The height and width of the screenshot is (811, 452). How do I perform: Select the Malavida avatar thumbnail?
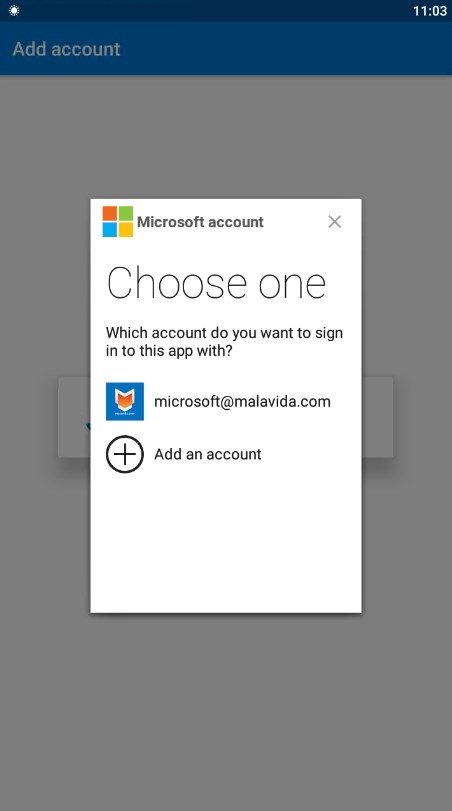tap(125, 401)
